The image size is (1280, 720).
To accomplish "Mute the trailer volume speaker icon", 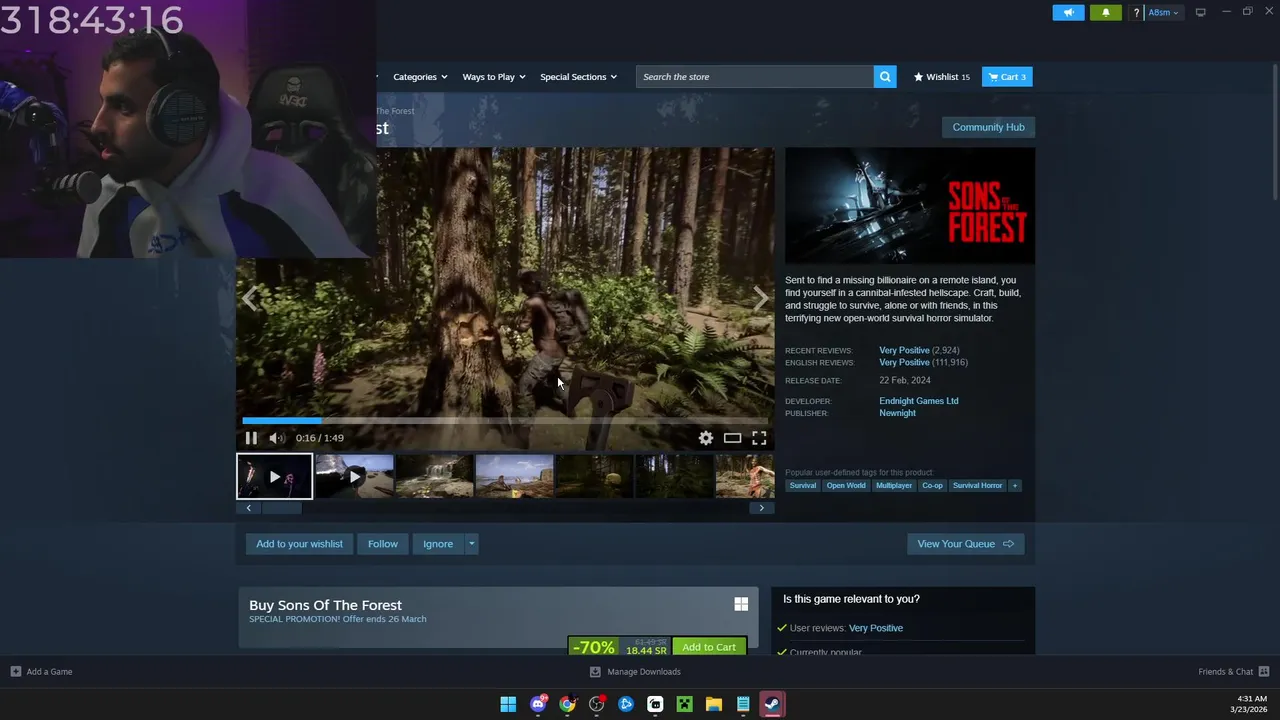I will (277, 438).
